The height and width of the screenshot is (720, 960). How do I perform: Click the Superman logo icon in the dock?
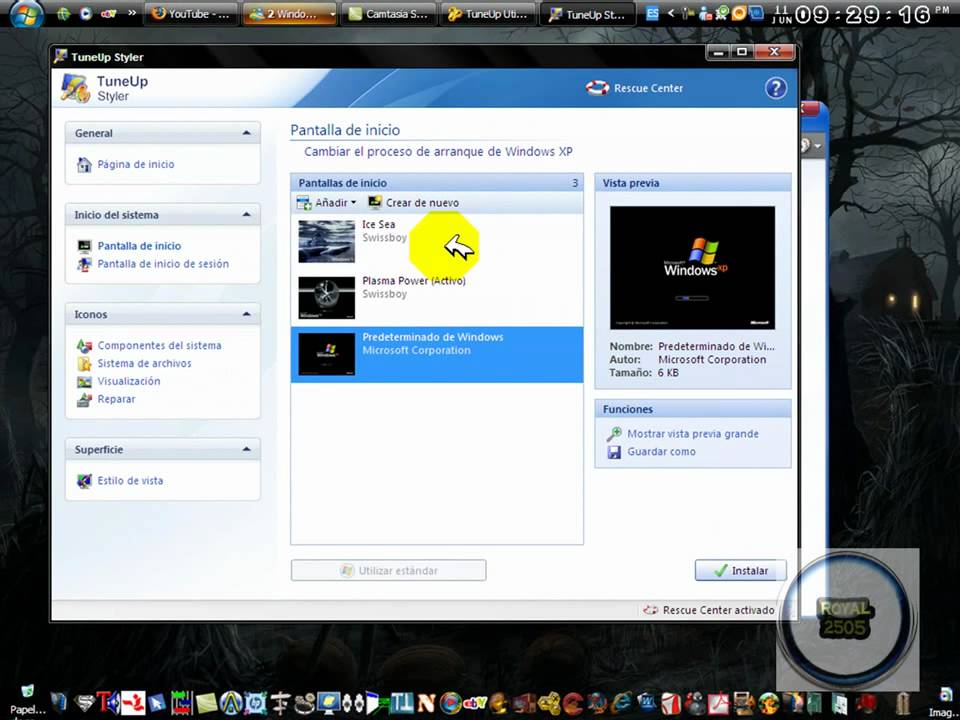(x=84, y=703)
